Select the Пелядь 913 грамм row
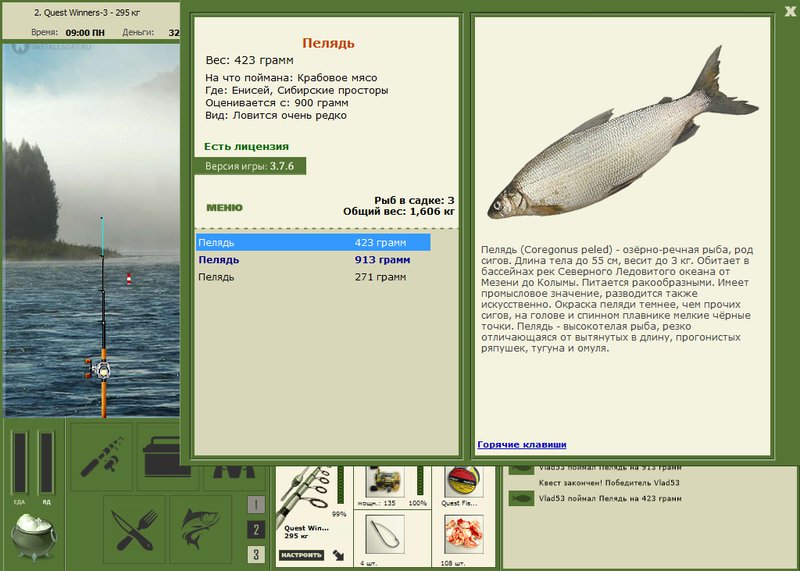Image resolution: width=800 pixels, height=571 pixels. (313, 260)
